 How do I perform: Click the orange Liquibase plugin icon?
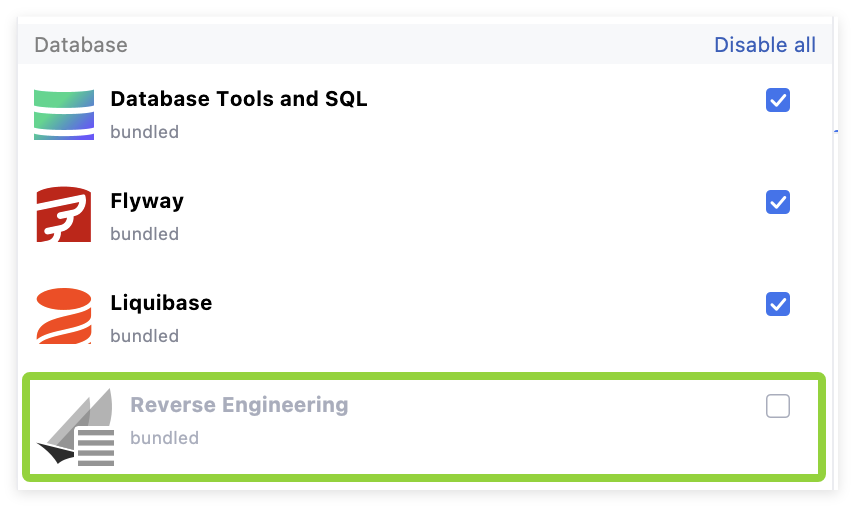[x=64, y=316]
